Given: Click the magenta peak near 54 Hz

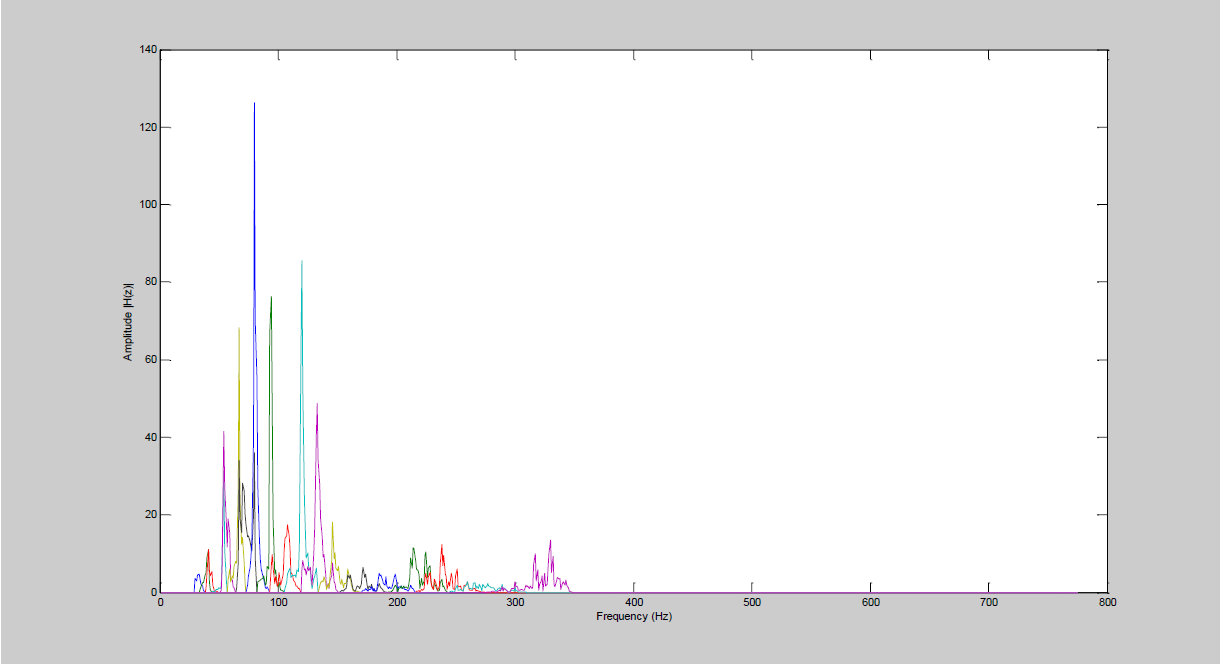Looking at the screenshot, I should (224, 434).
